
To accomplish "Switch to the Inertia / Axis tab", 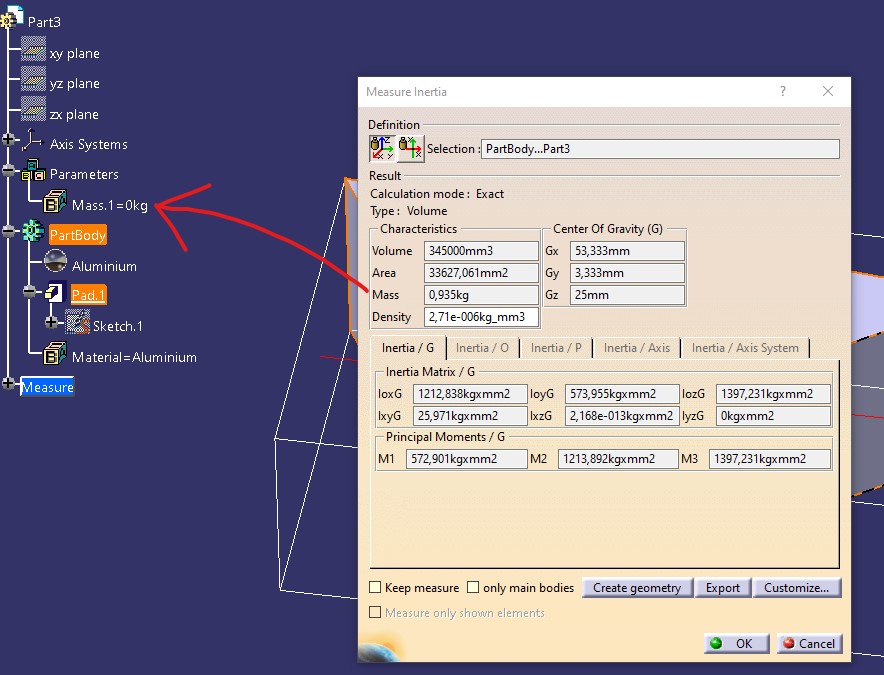I will (x=637, y=348).
